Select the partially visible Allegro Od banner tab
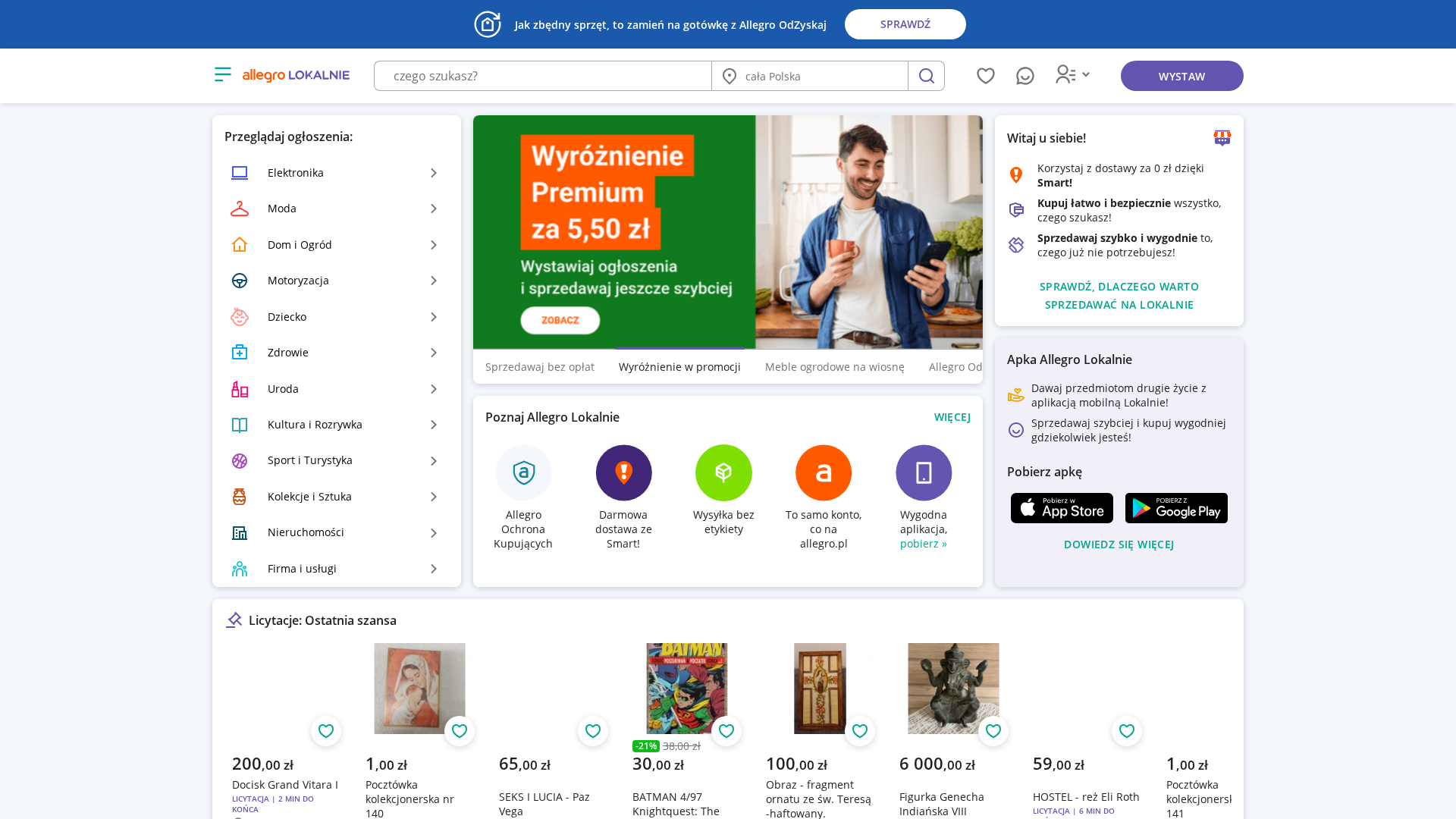Screen dimensions: 1456x819 pos(955,367)
